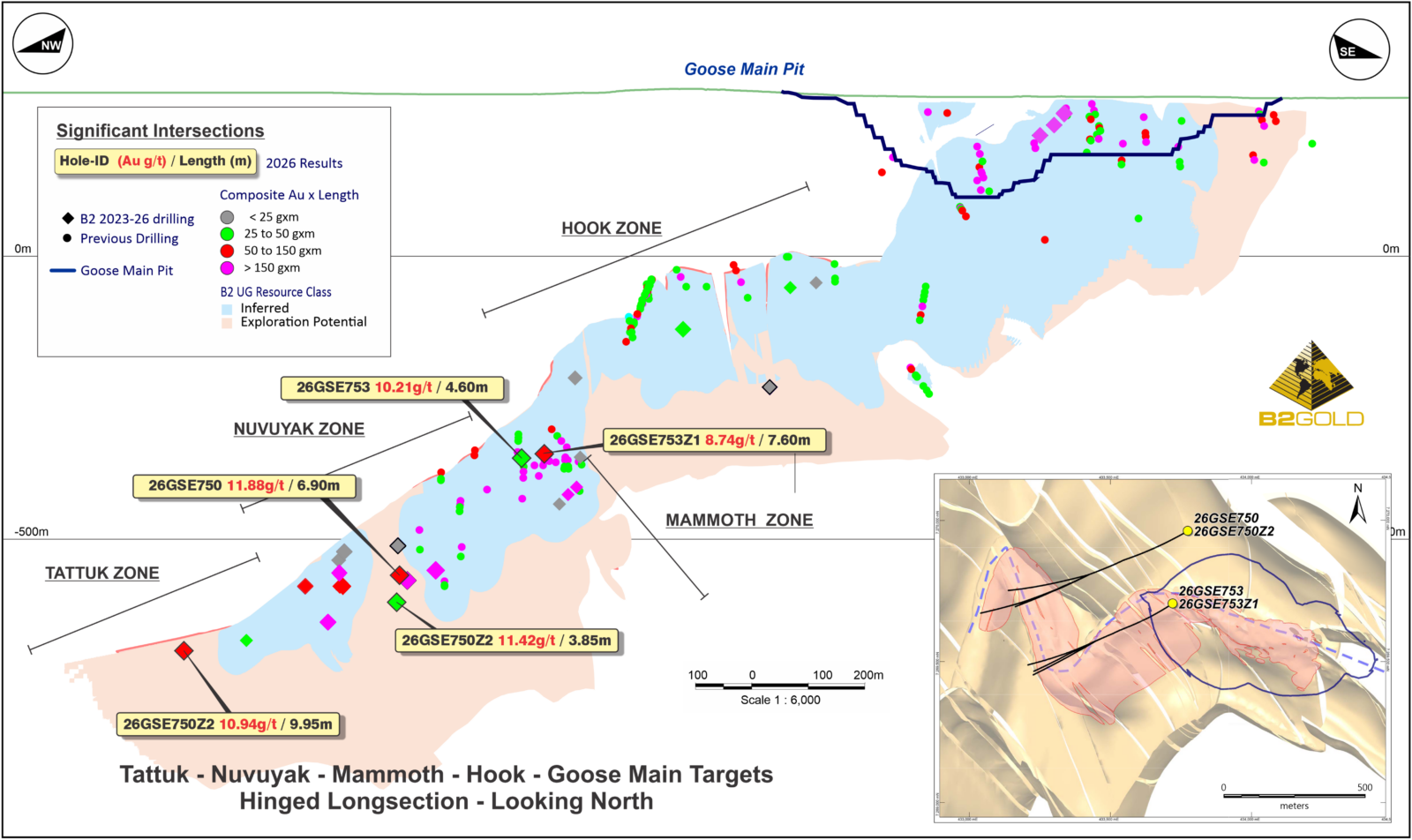
Task: Open the 26GSE753 10.21g/t callout label
Action: tap(393, 387)
